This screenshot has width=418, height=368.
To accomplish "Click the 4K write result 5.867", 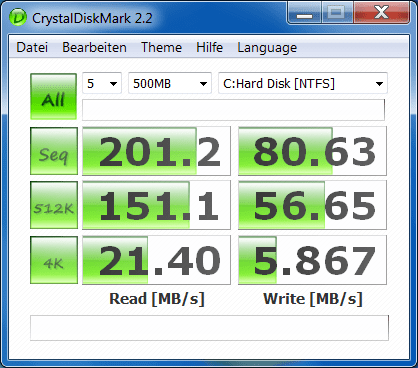I will pos(312,260).
